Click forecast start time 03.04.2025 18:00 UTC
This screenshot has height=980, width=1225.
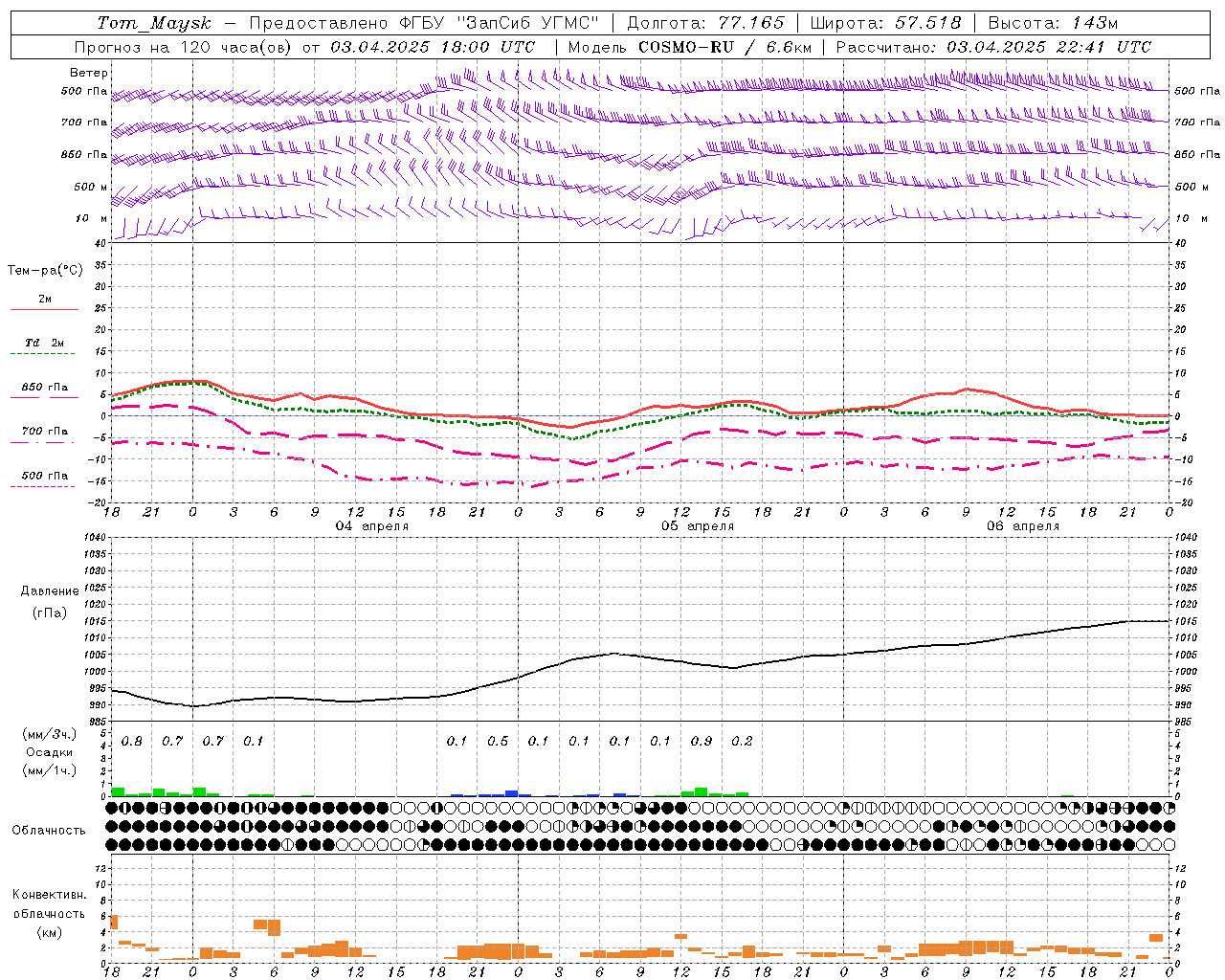click(x=433, y=47)
